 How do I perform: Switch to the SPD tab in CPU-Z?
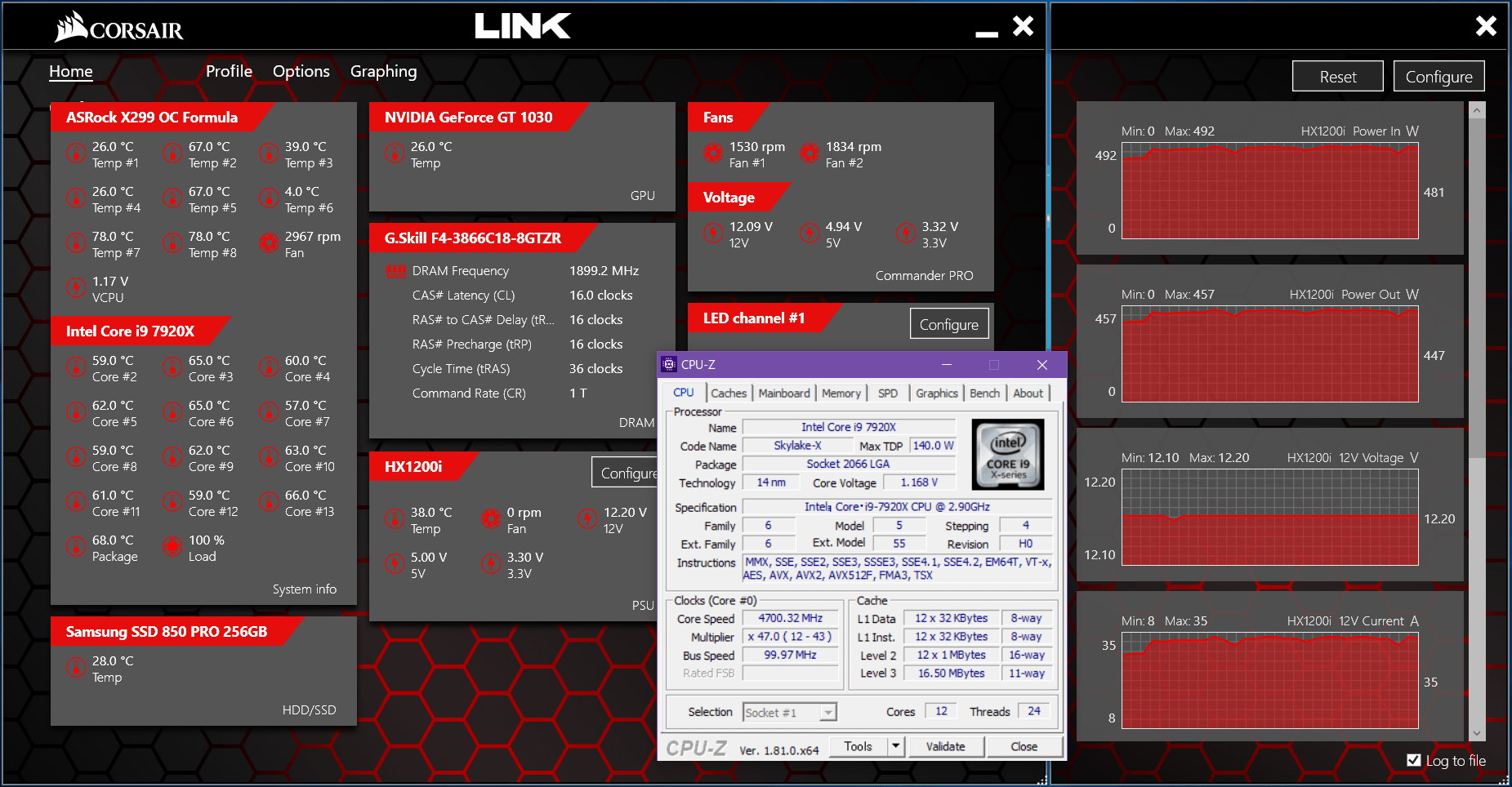coord(888,393)
